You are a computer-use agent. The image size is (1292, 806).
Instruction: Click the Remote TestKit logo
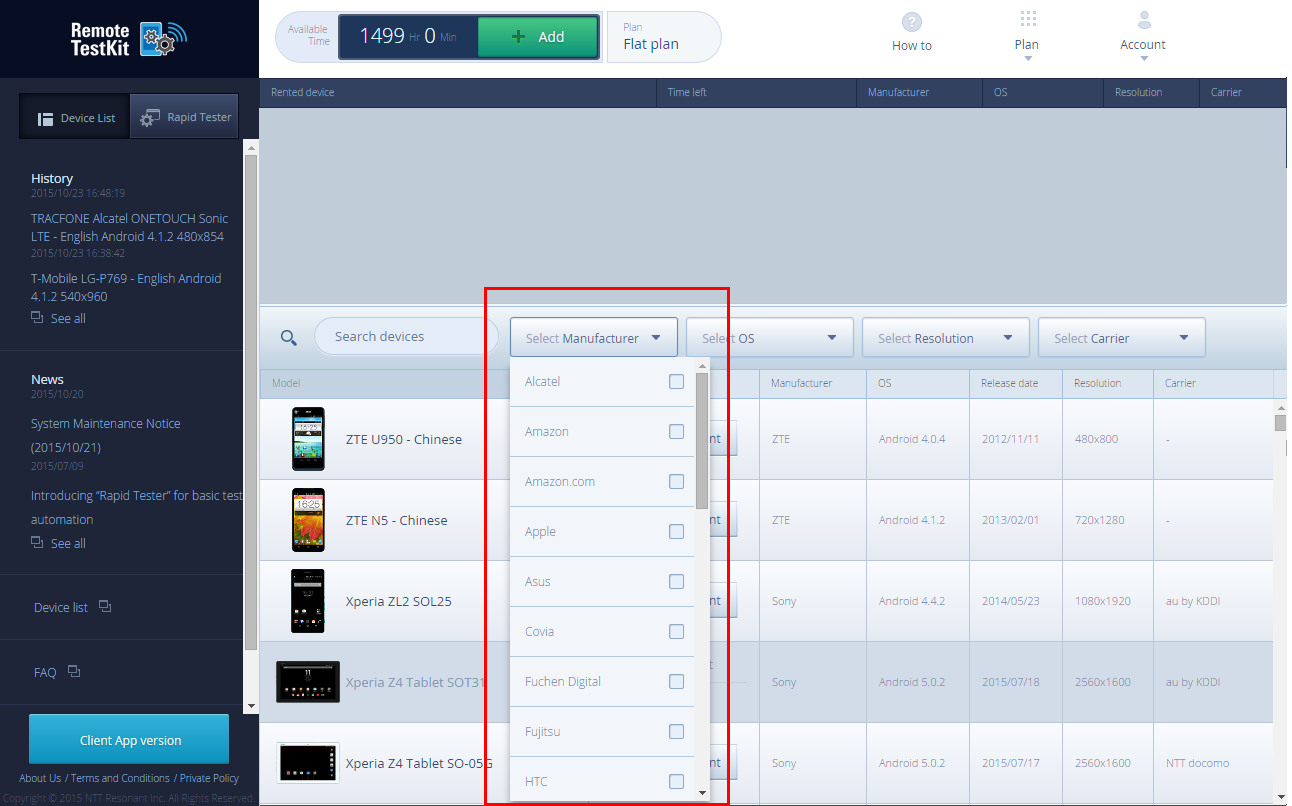click(130, 38)
